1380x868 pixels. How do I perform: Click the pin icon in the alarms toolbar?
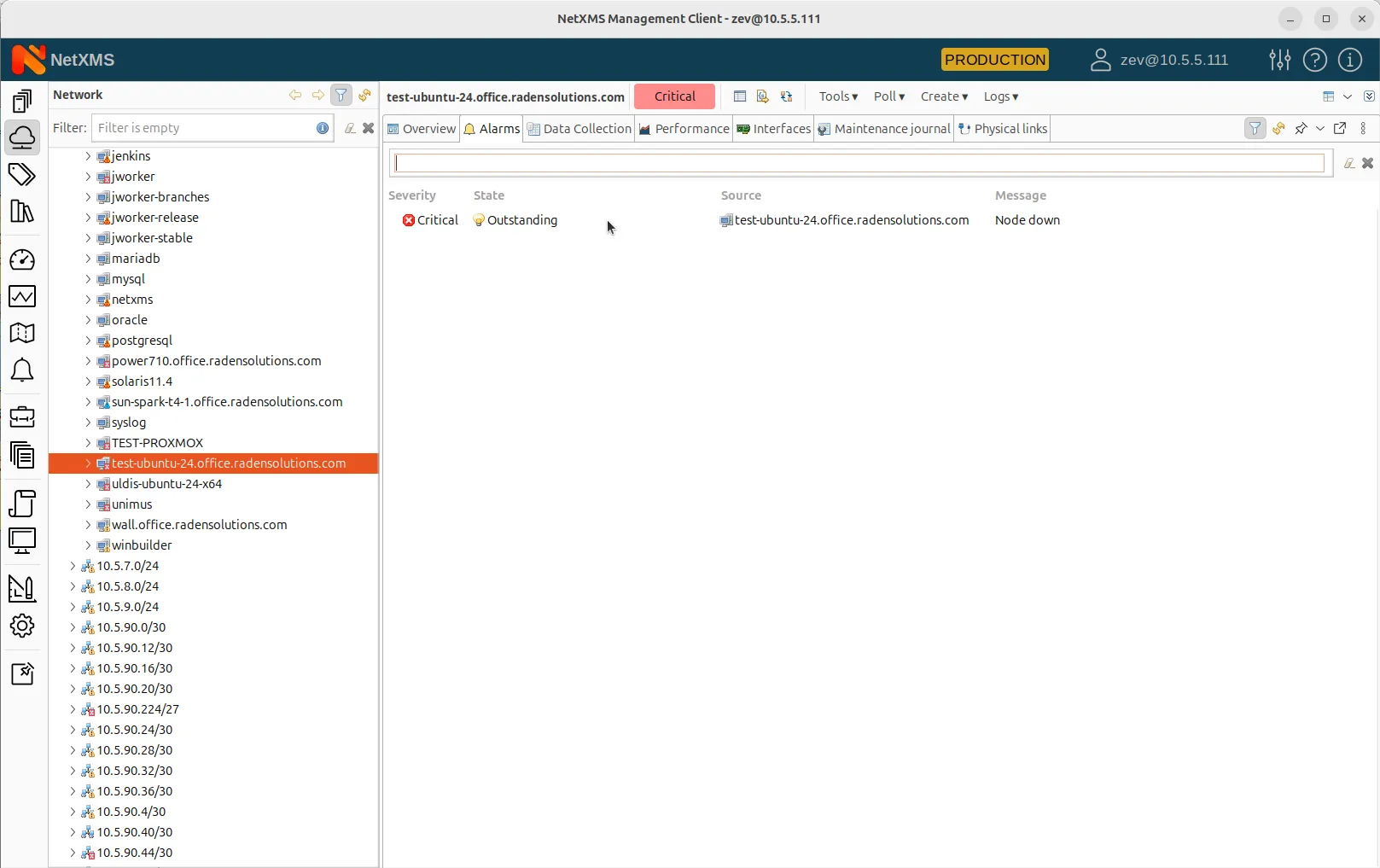[x=1301, y=128]
